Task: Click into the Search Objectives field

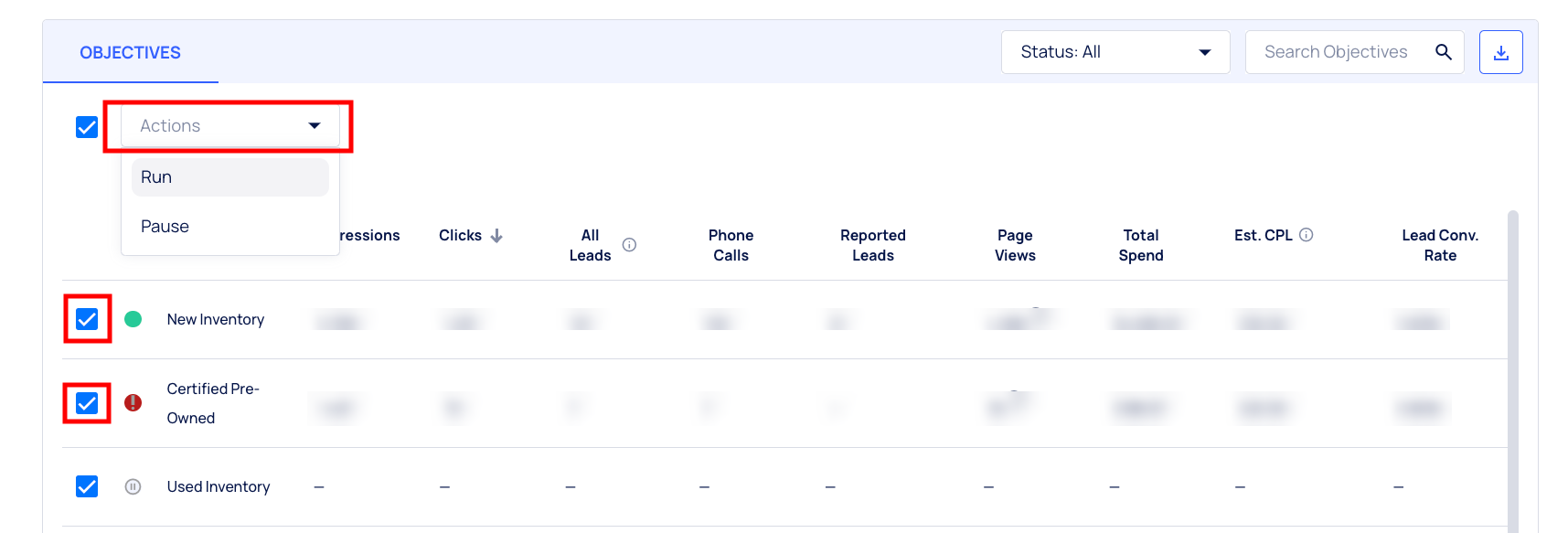Action: tap(1336, 52)
